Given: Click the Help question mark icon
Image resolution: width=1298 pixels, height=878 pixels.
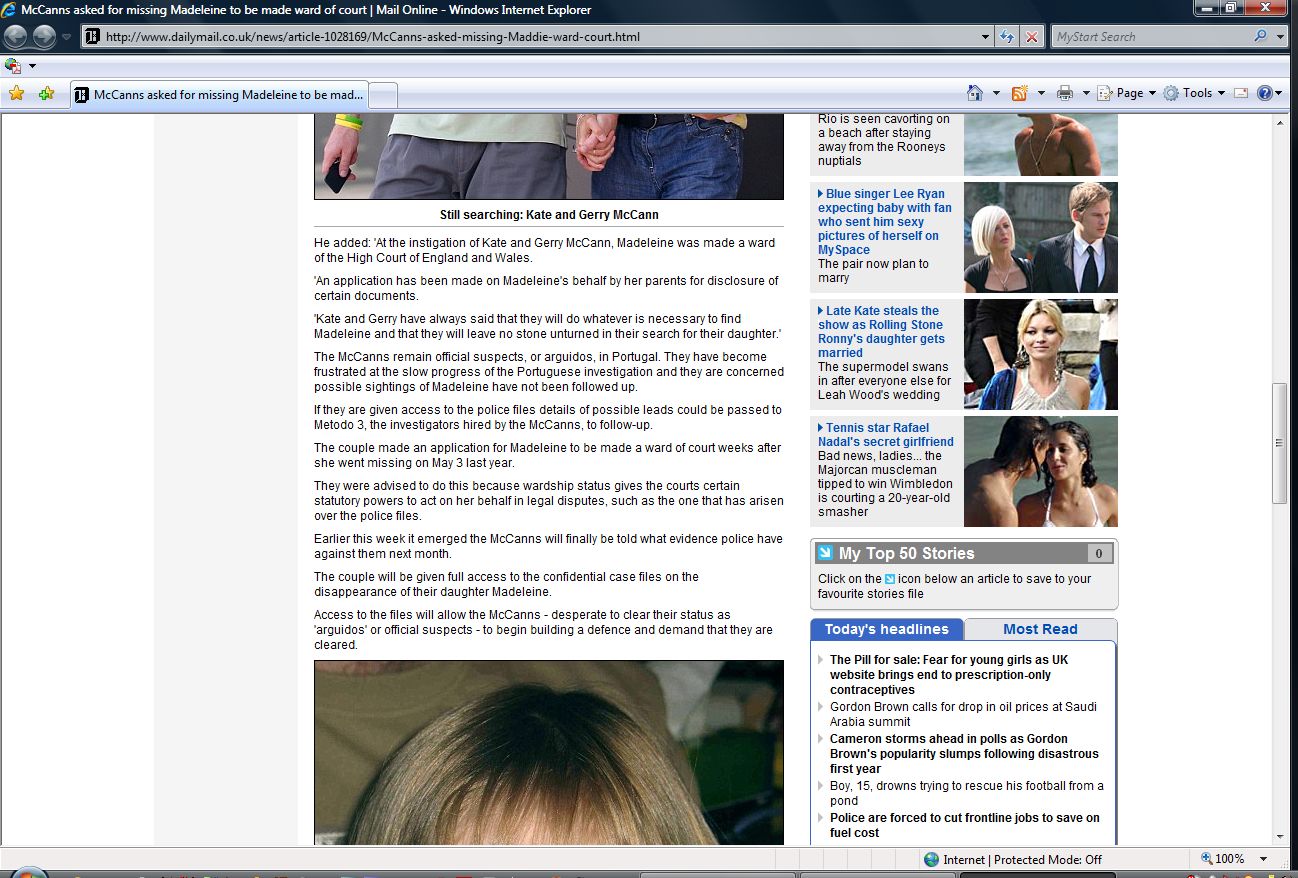Looking at the screenshot, I should coord(1264,93).
